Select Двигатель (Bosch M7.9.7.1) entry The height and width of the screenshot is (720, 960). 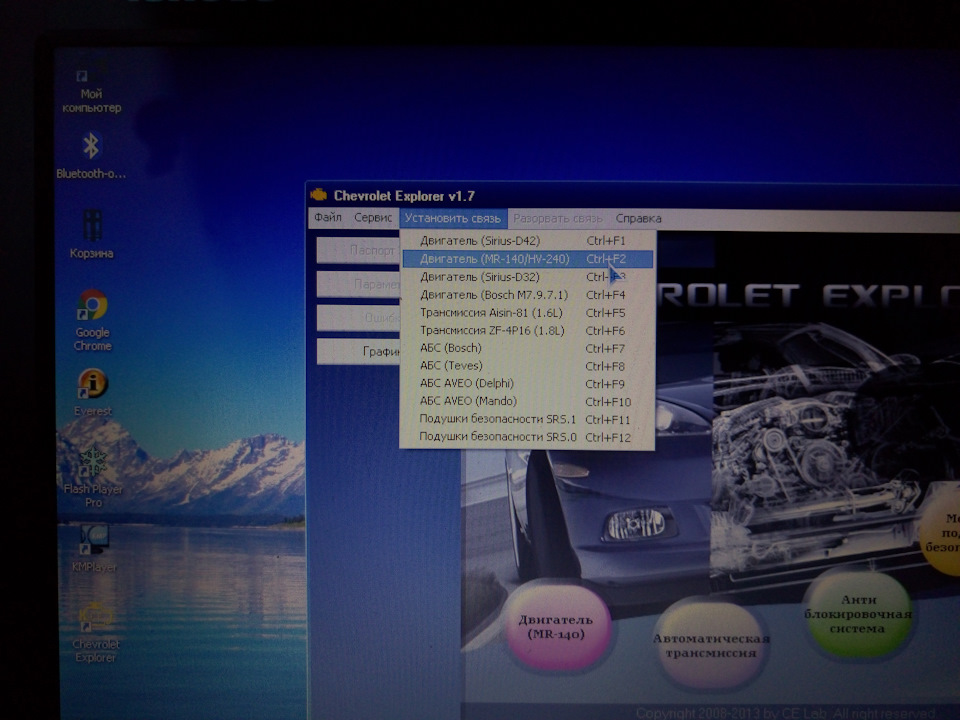tap(527, 294)
